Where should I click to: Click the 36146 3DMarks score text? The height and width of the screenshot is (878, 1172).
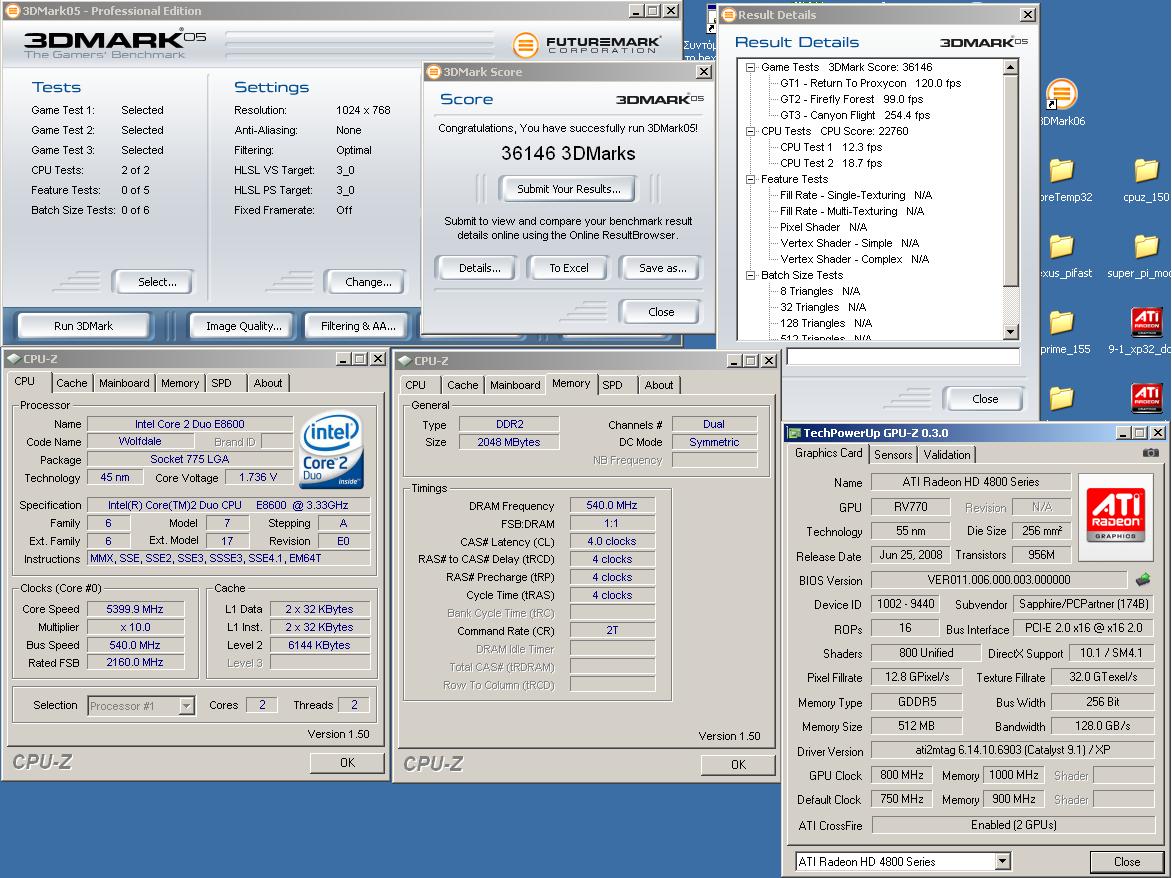pyautogui.click(x=568, y=154)
